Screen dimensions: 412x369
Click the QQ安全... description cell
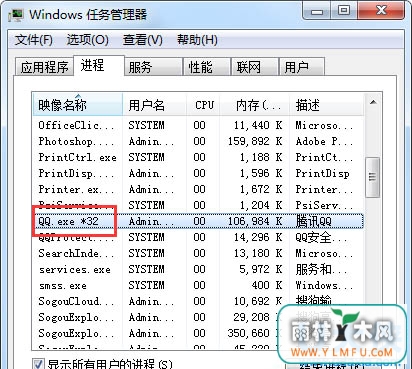[x=321, y=237]
